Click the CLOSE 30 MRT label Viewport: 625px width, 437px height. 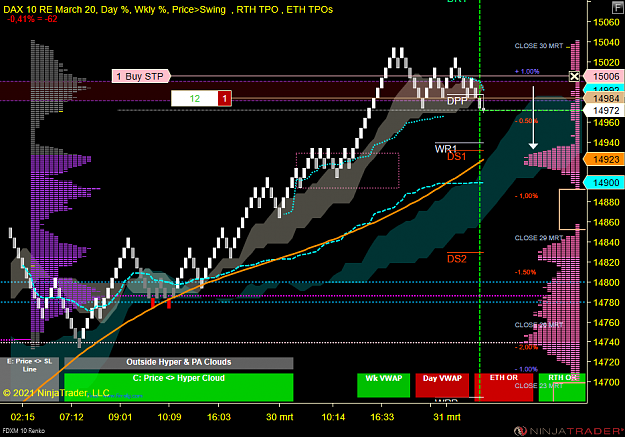(539, 46)
